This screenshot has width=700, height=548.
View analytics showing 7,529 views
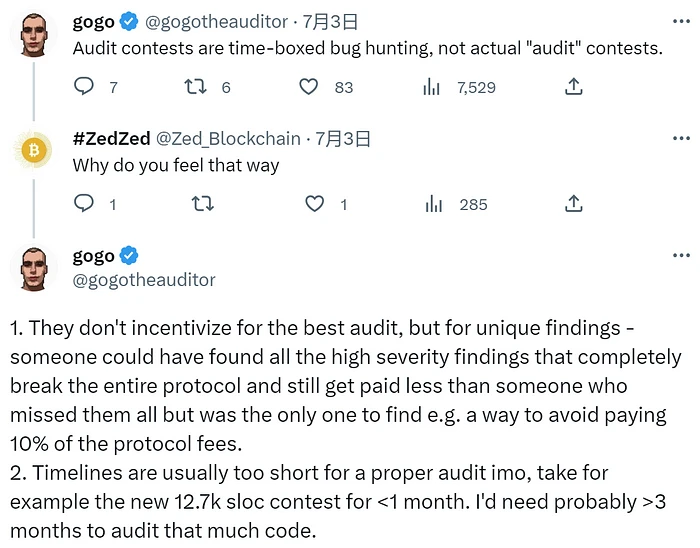click(432, 87)
